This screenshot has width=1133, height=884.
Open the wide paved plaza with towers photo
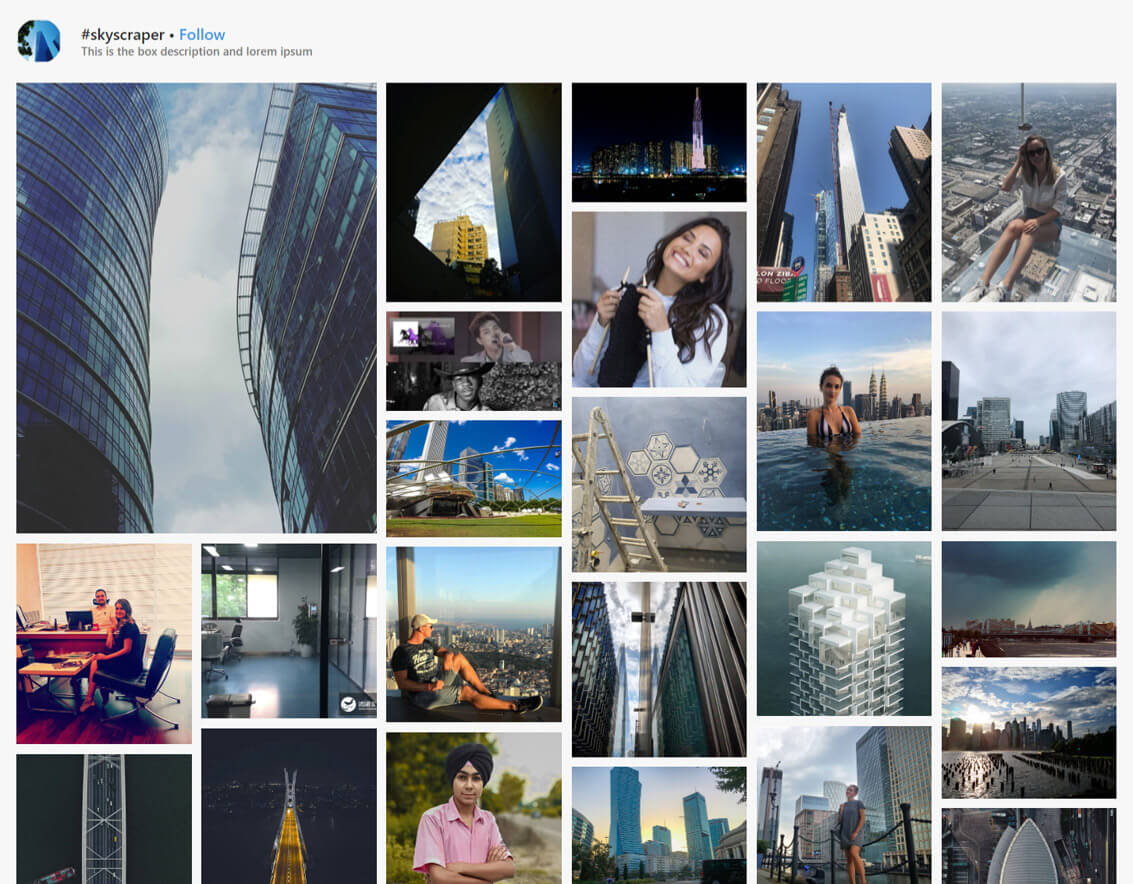click(1029, 421)
